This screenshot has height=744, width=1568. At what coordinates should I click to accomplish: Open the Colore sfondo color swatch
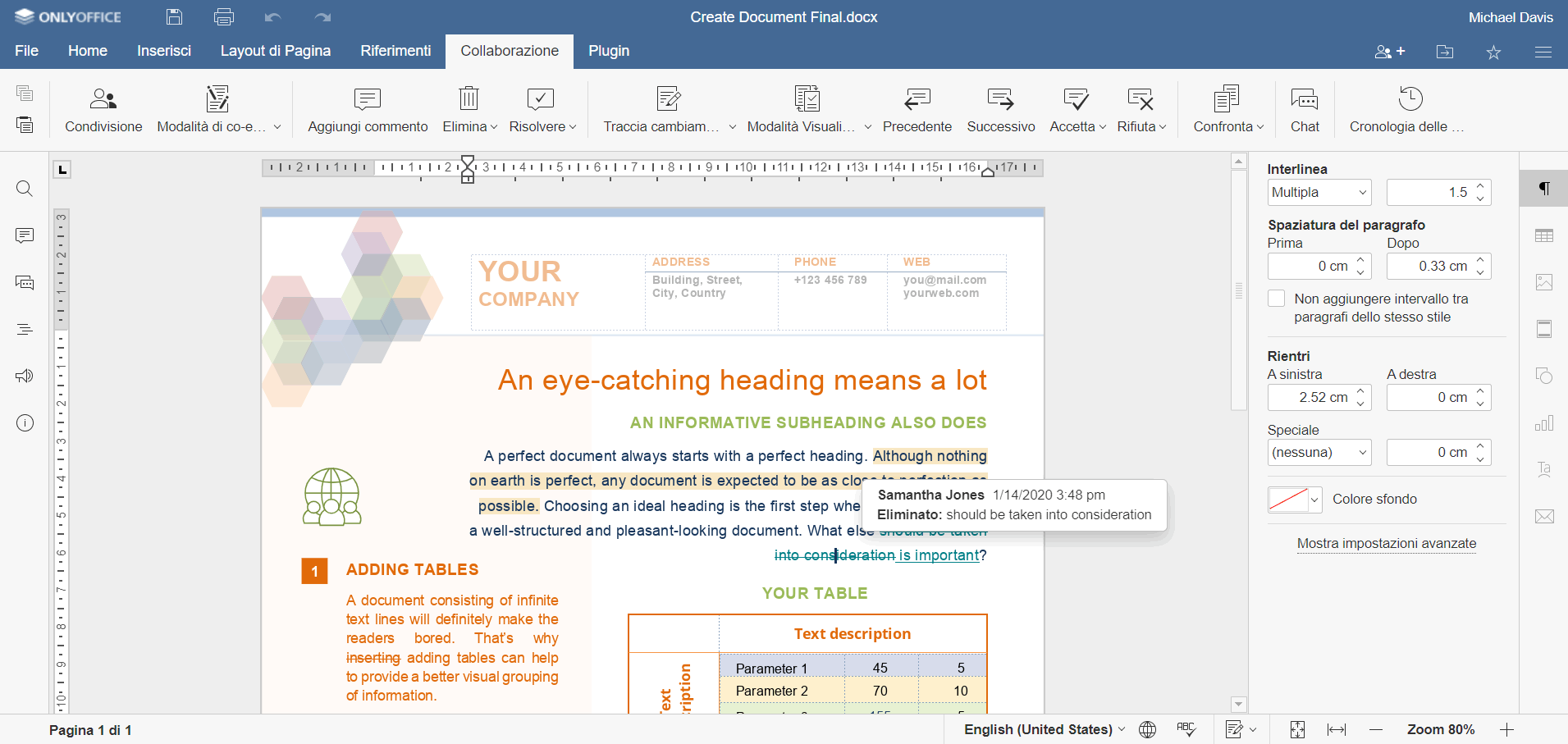point(1295,500)
